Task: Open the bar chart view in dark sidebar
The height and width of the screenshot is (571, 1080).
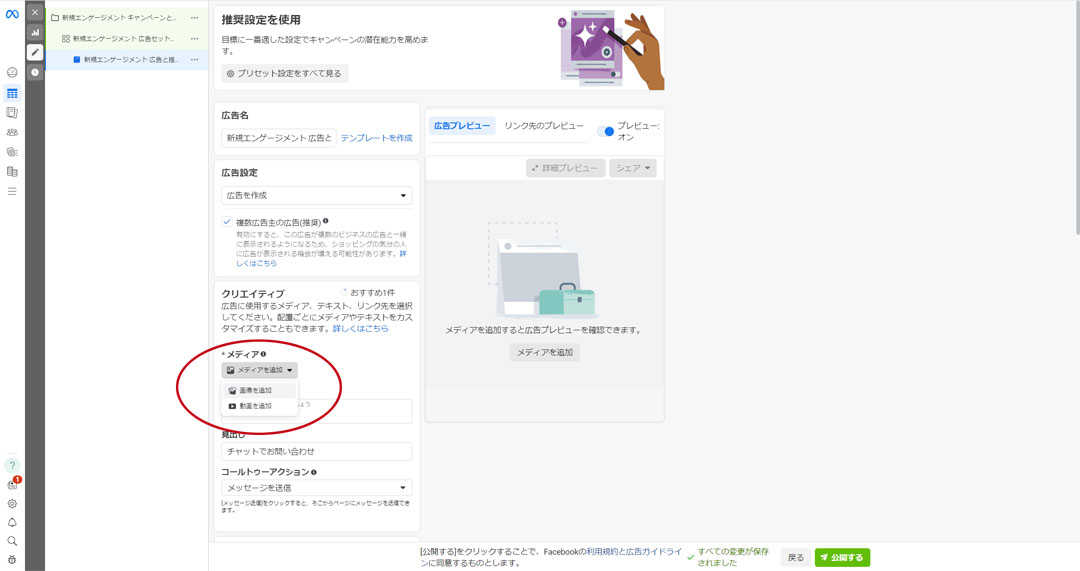Action: pos(35,32)
